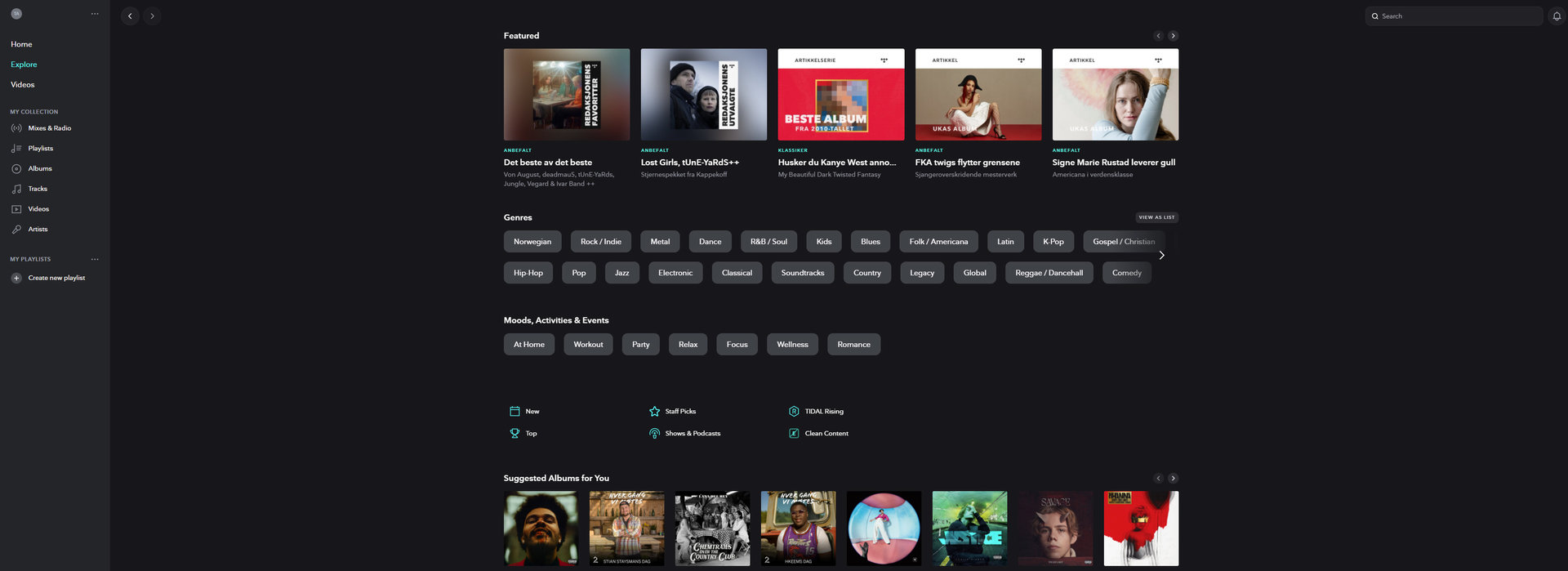Go back with the left arrow navigation button
Image resolution: width=1568 pixels, height=571 pixels.
pyautogui.click(x=130, y=16)
